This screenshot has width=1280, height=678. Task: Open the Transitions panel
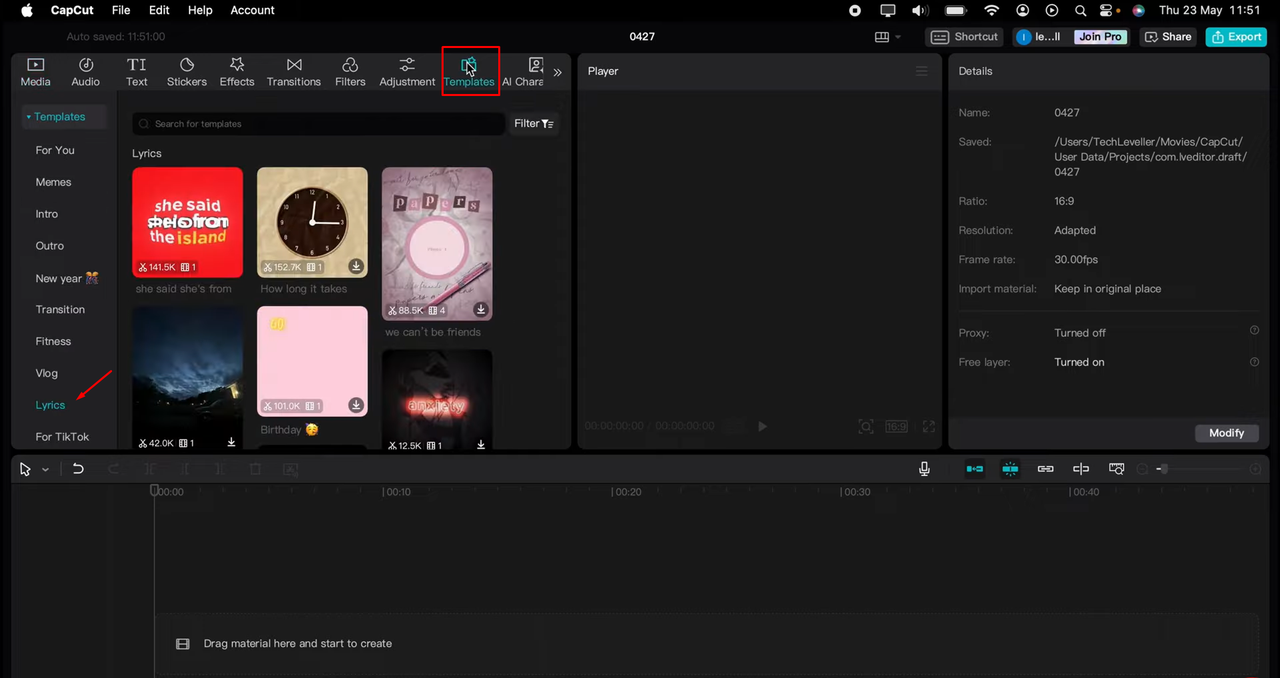(294, 72)
